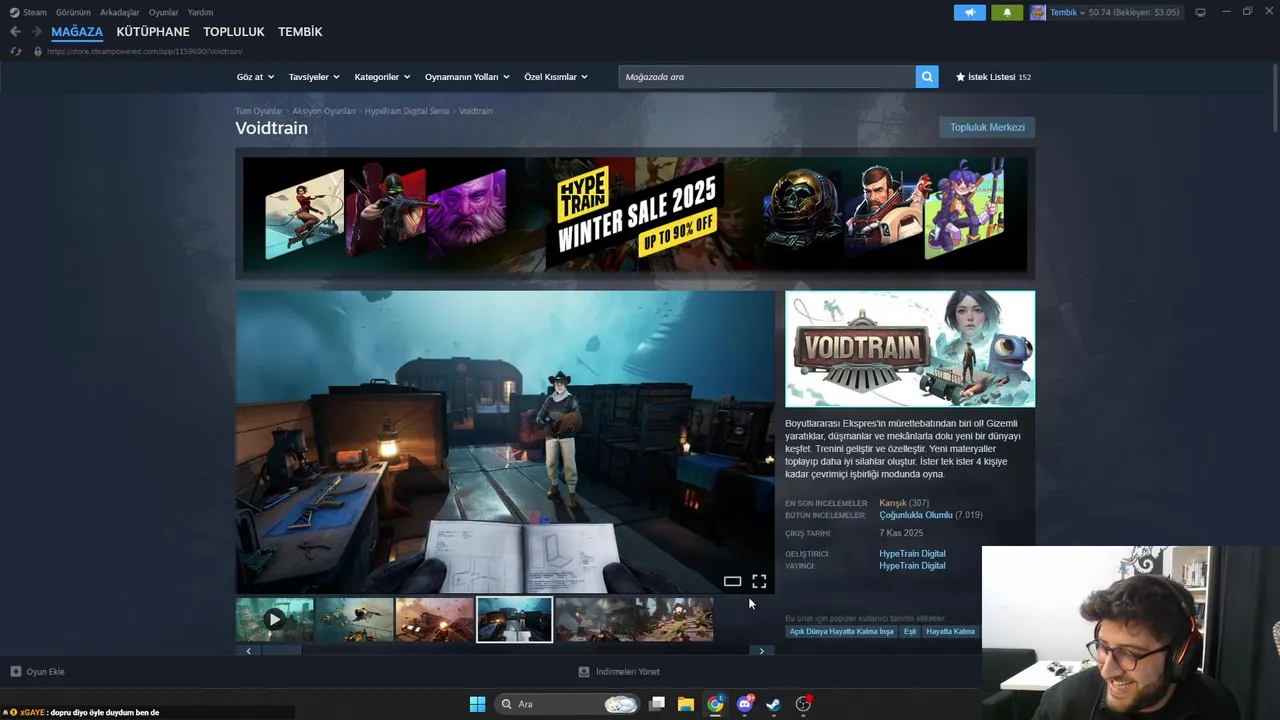Image resolution: width=1280 pixels, height=720 pixels.
Task: Click the İndirmeleri Yönet label
Action: (628, 672)
